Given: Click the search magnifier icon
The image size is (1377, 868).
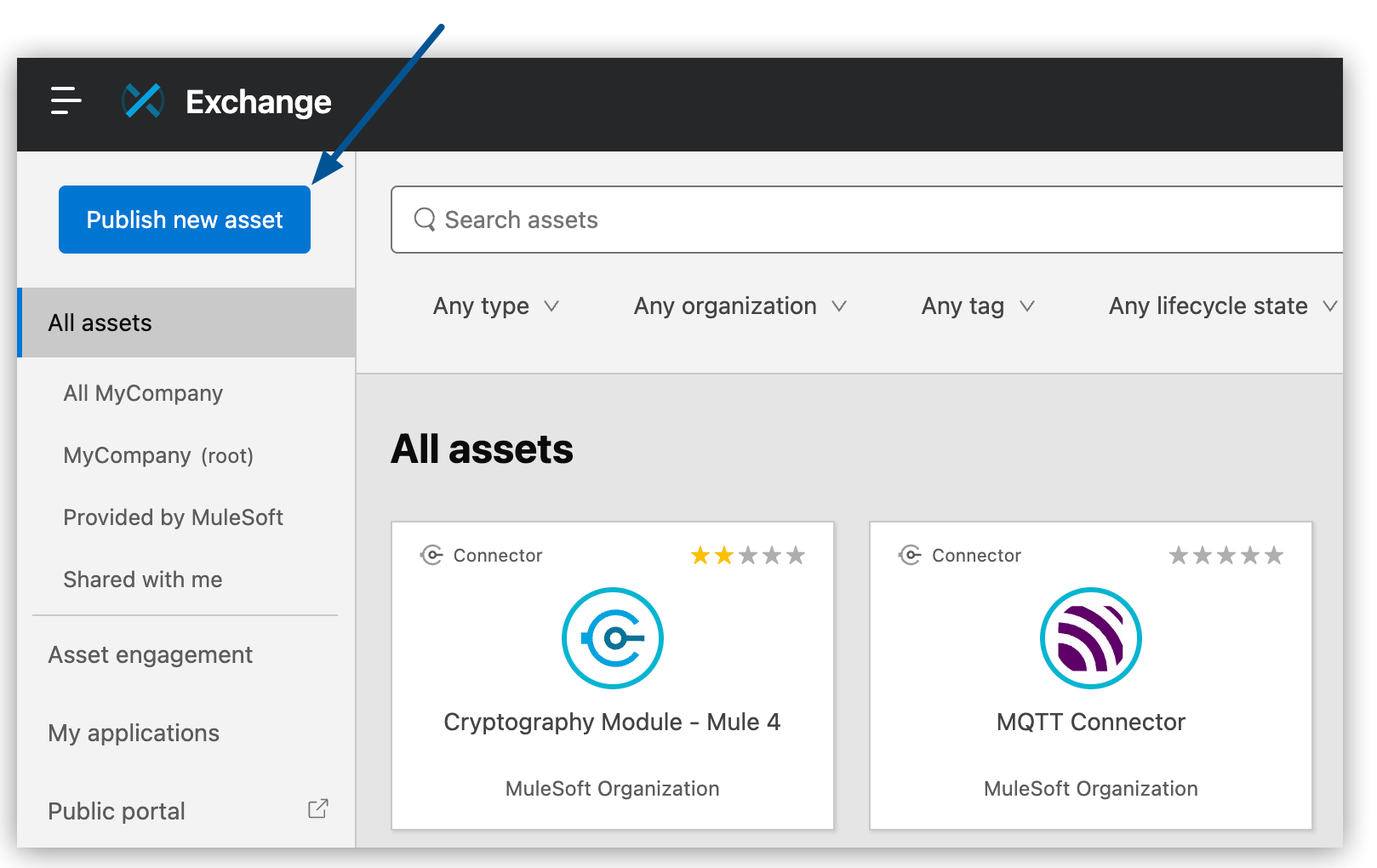Looking at the screenshot, I should [426, 219].
